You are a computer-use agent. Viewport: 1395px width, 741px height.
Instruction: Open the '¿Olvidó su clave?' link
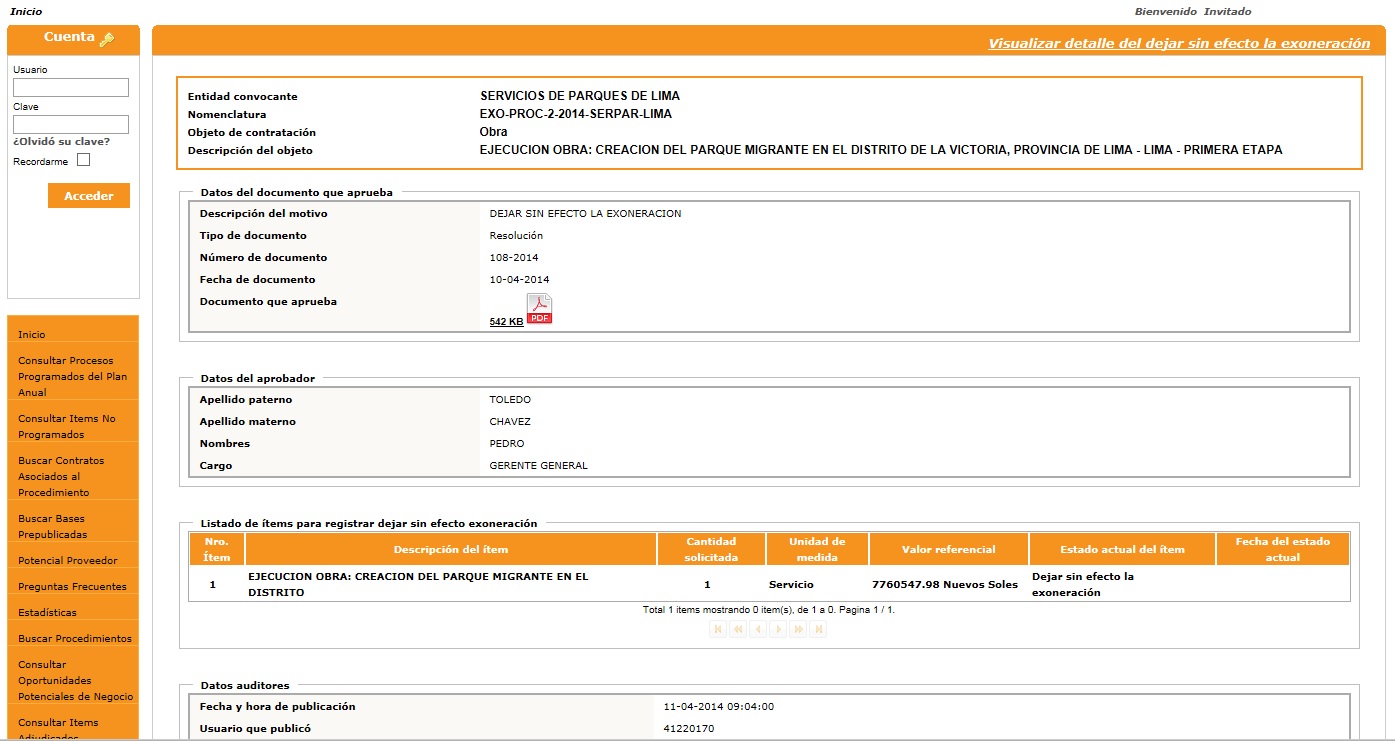[x=62, y=142]
